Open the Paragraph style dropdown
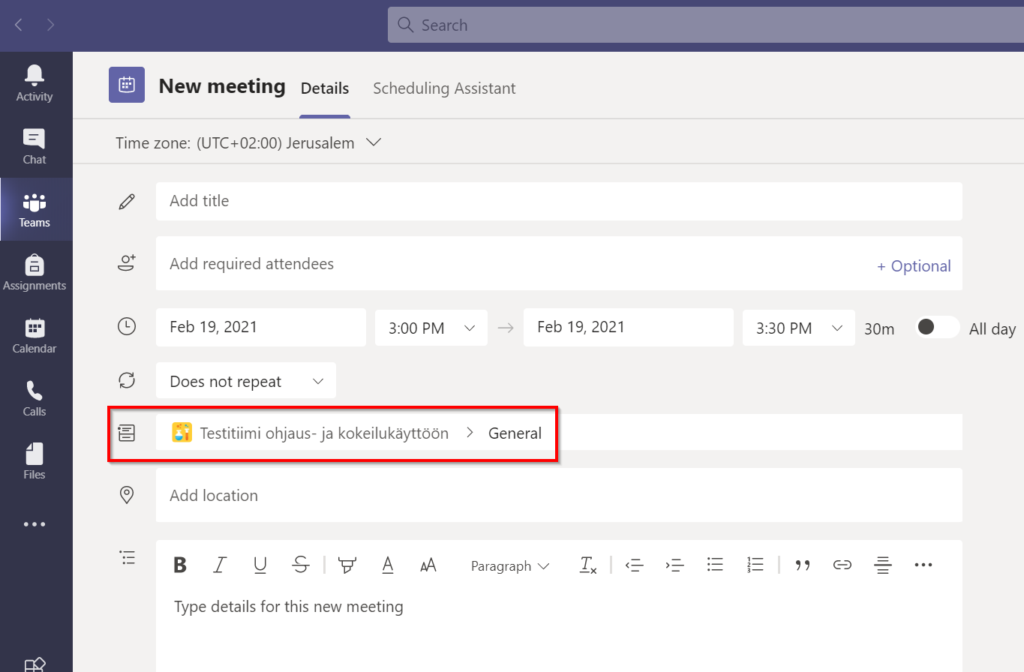Viewport: 1024px width, 672px height. 509,566
